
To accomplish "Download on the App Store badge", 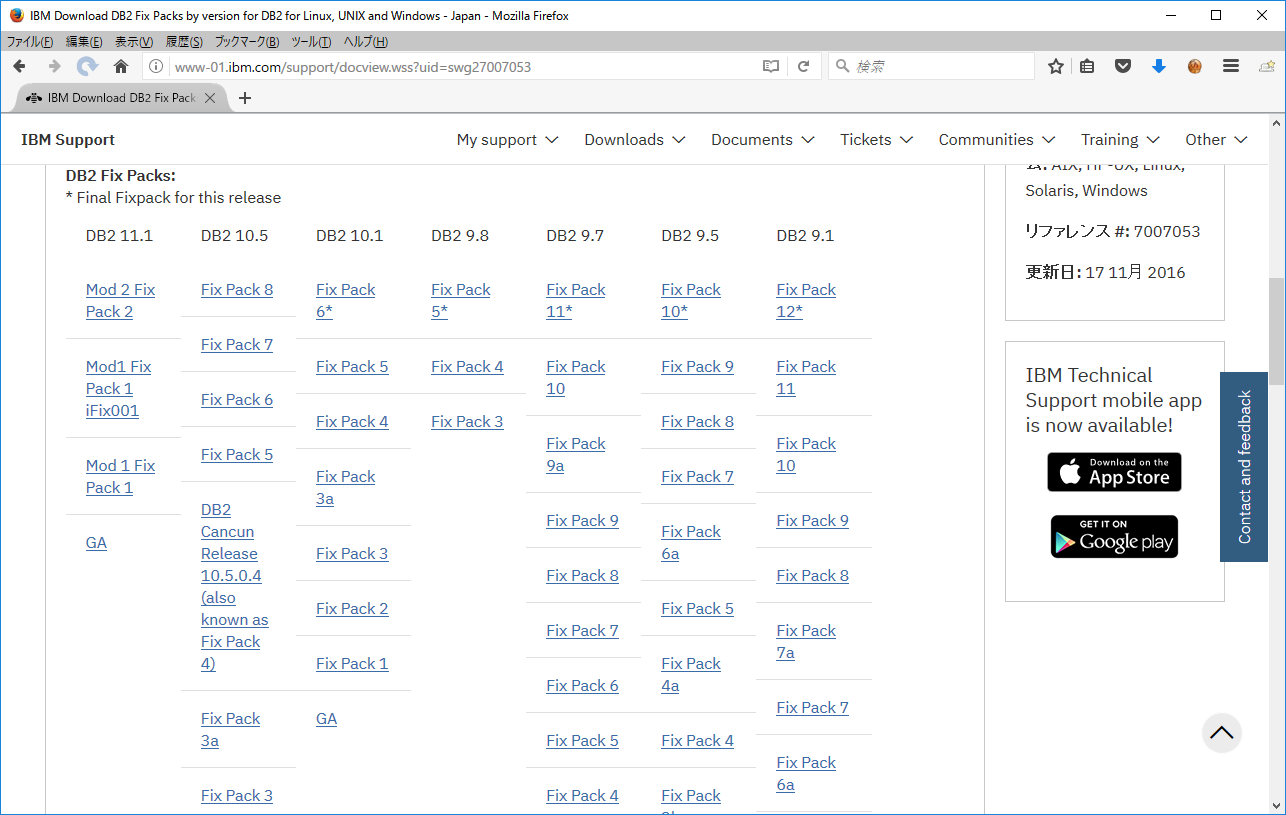I will click(1114, 472).
